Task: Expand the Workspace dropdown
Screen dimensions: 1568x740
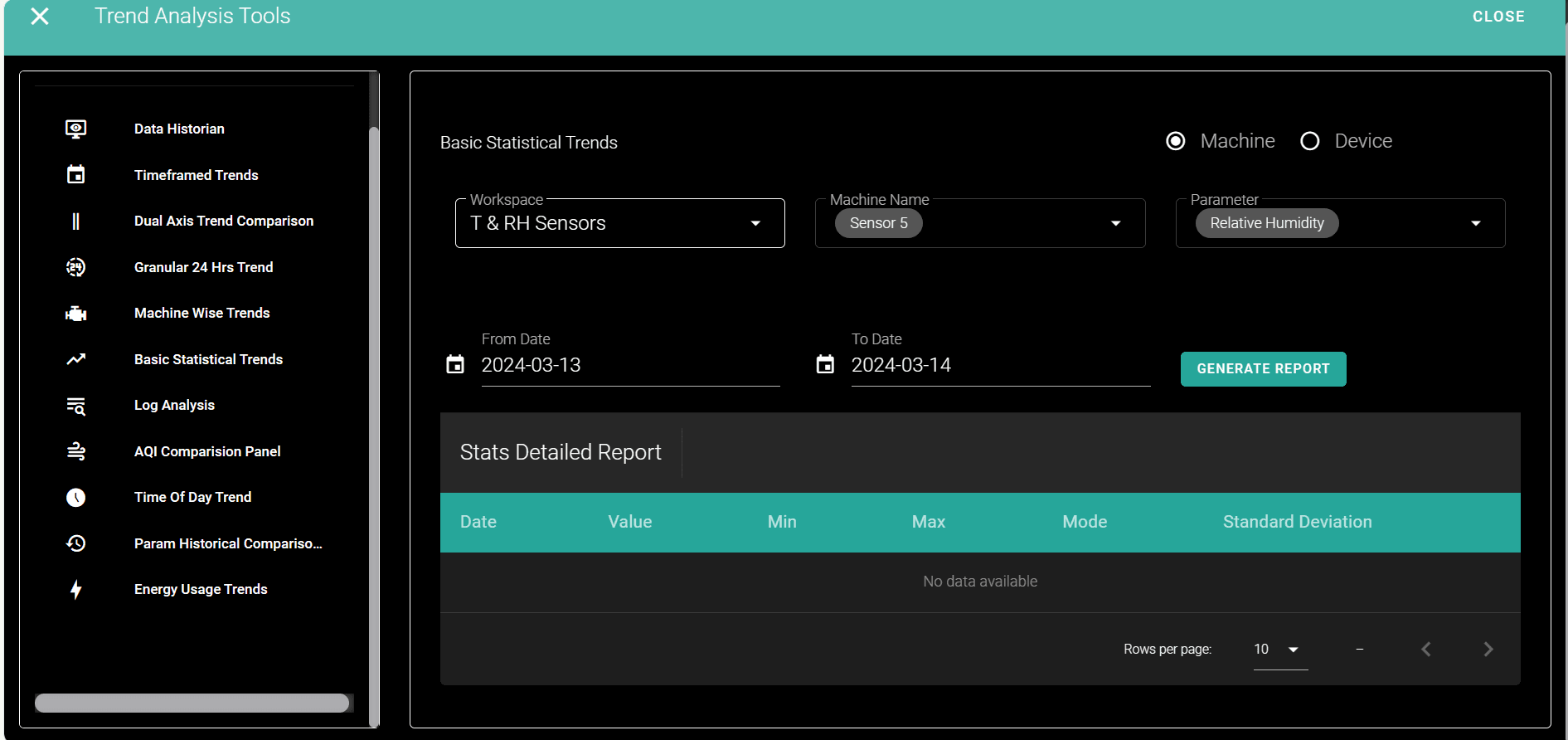Action: [755, 223]
